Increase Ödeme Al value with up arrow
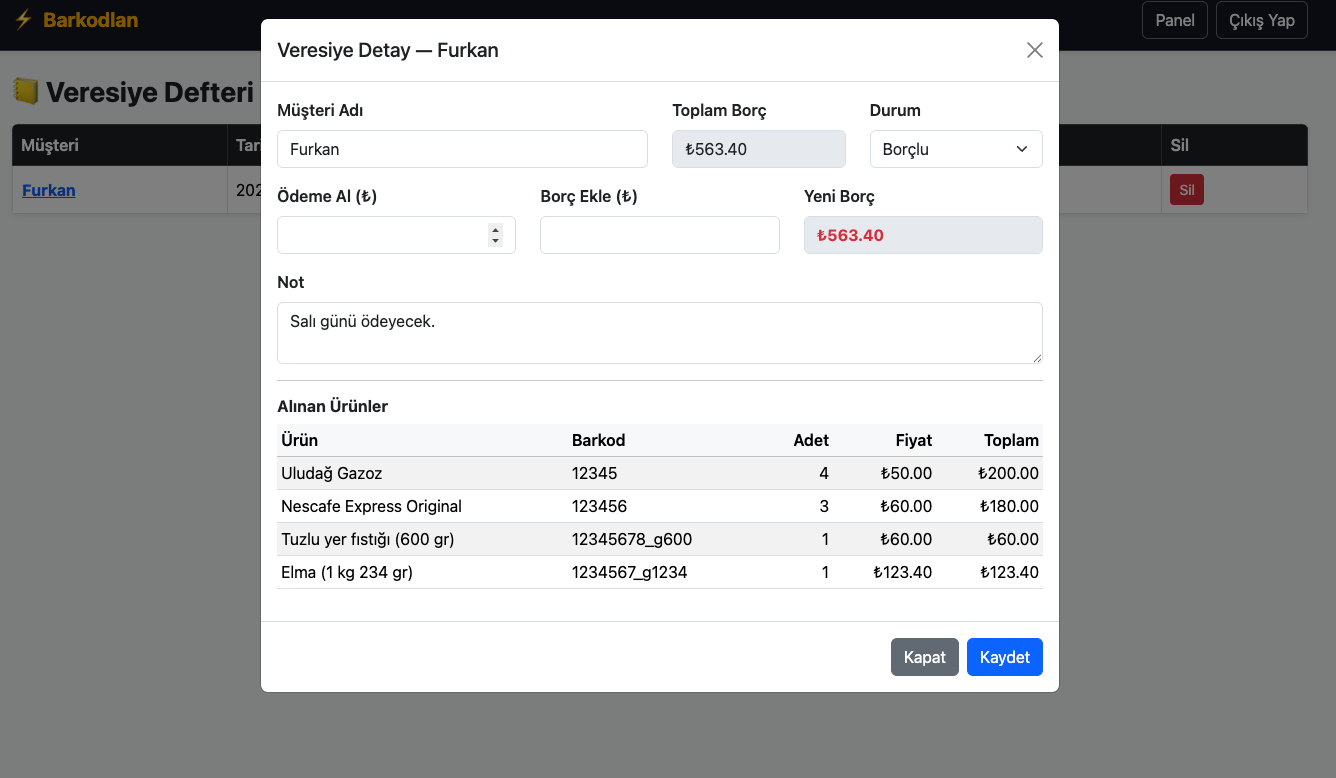 point(495,229)
